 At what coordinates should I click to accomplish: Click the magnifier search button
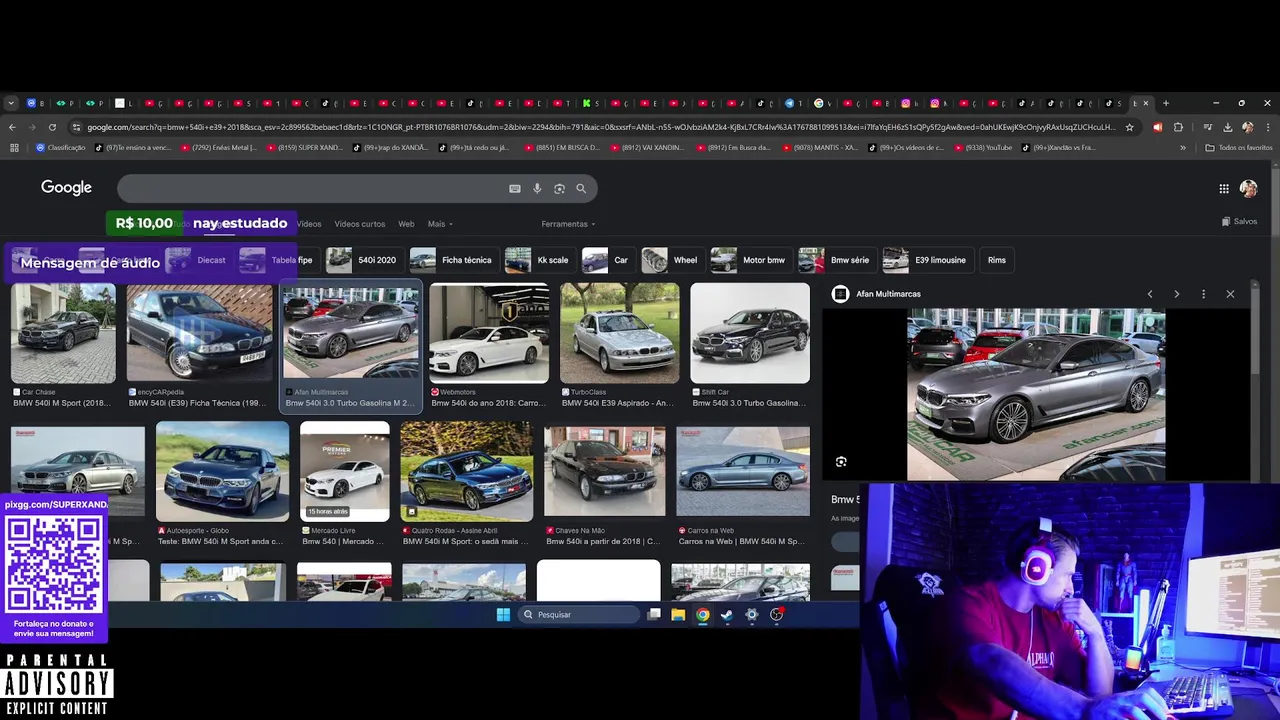(581, 188)
